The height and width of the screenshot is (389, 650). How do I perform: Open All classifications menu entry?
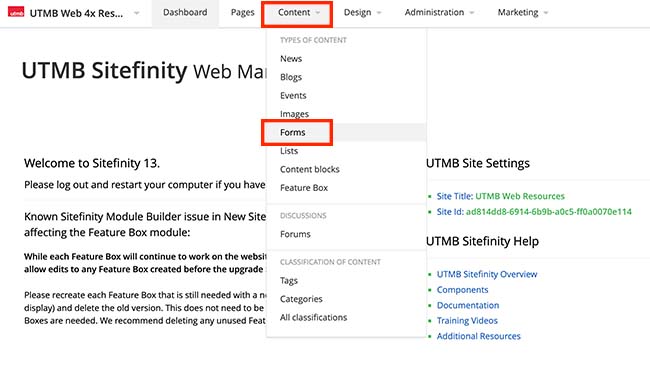click(x=313, y=318)
